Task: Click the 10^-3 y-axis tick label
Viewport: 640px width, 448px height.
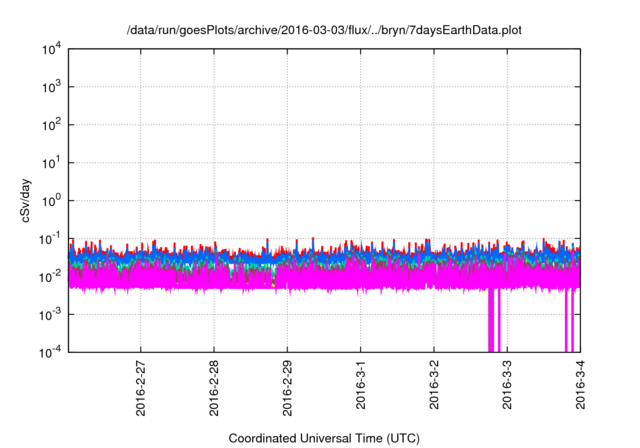Action: coord(50,315)
